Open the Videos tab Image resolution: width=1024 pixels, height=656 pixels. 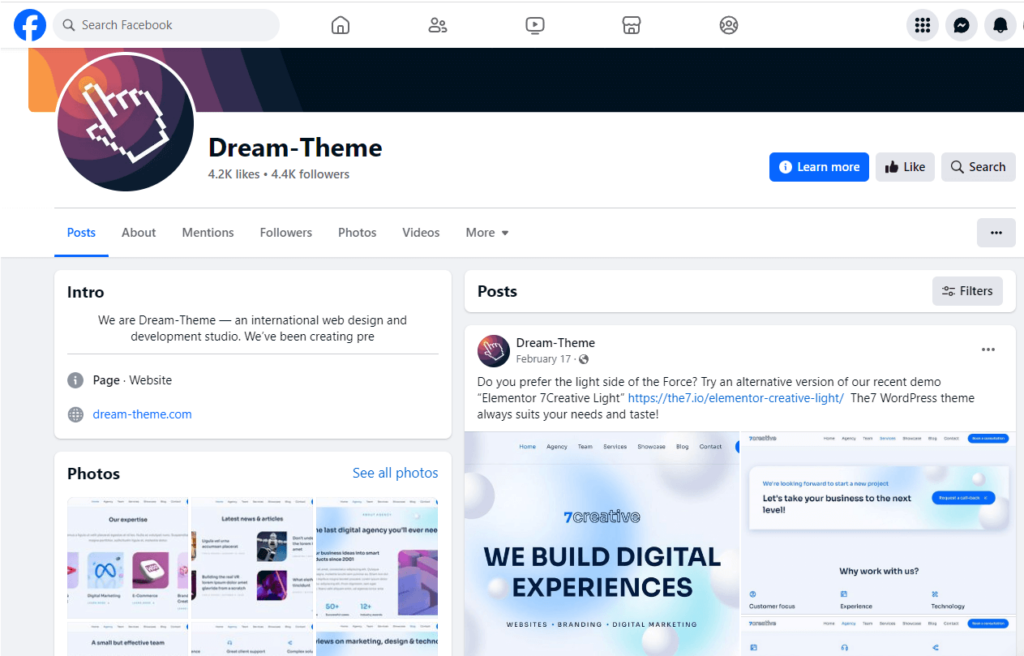421,233
